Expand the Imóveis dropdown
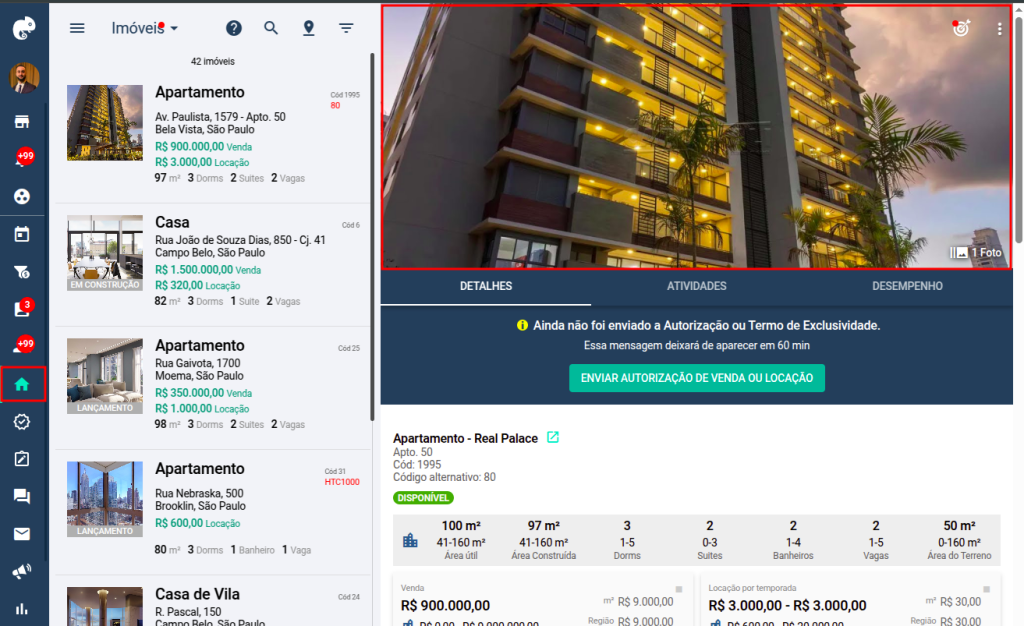The width and height of the screenshot is (1024, 626). [x=144, y=28]
